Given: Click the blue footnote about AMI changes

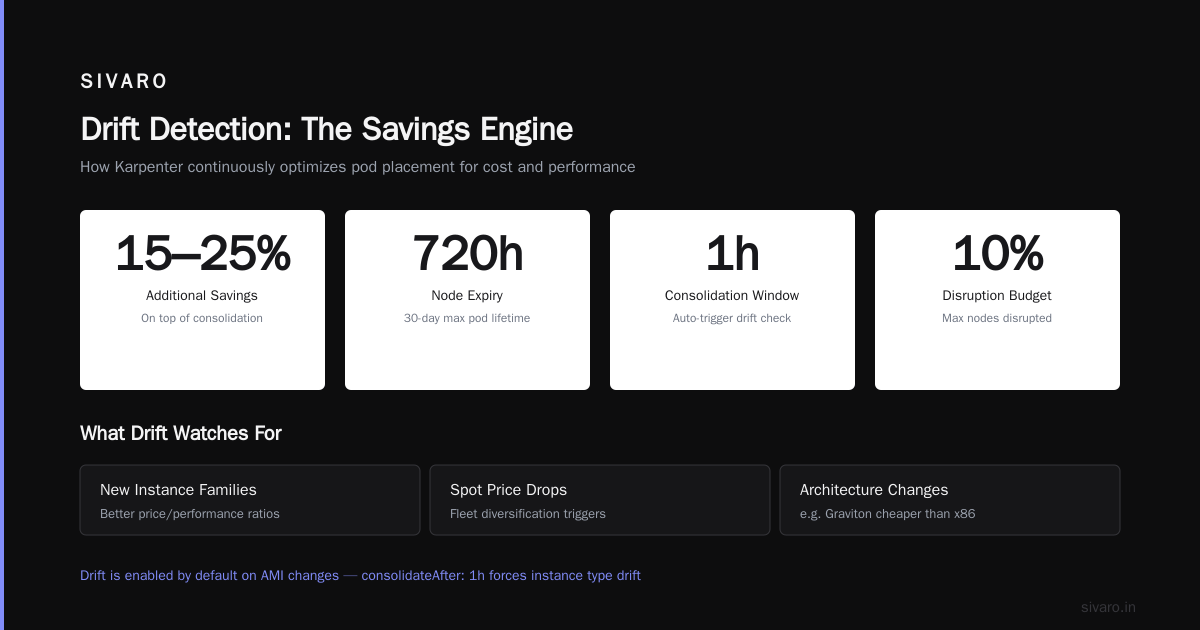Looking at the screenshot, I should [x=360, y=575].
